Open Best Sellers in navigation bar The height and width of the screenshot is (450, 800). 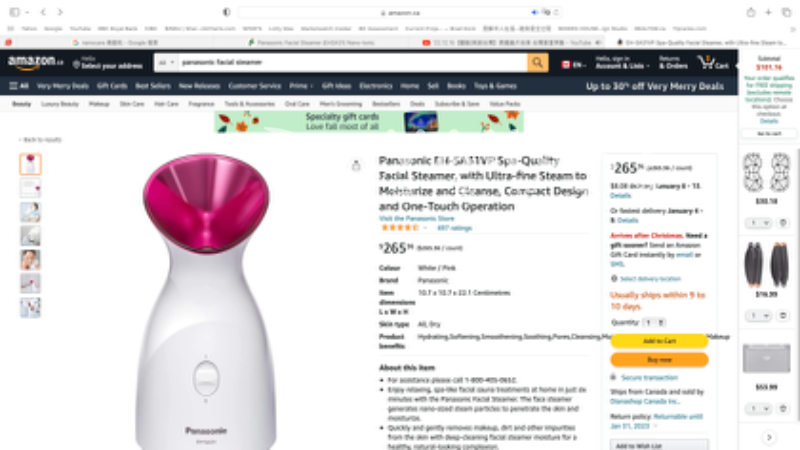[153, 86]
